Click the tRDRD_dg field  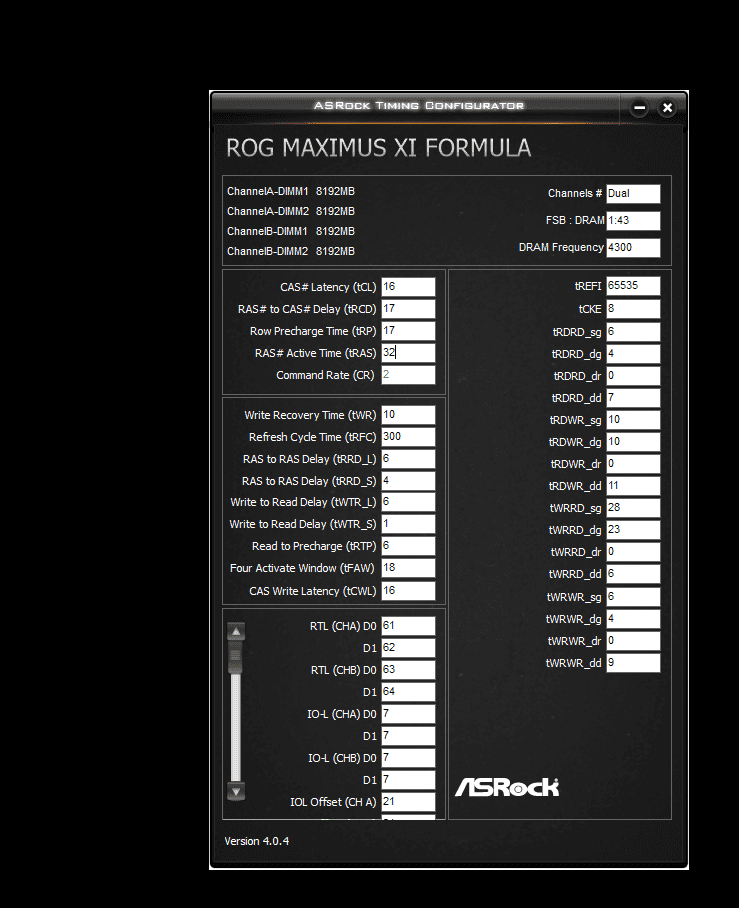(x=633, y=354)
